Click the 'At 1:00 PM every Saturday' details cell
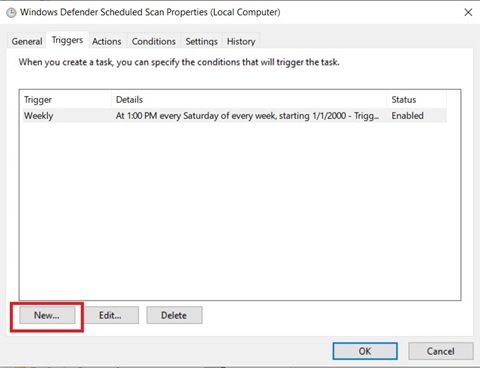Image resolution: width=480 pixels, height=368 pixels. [247, 116]
